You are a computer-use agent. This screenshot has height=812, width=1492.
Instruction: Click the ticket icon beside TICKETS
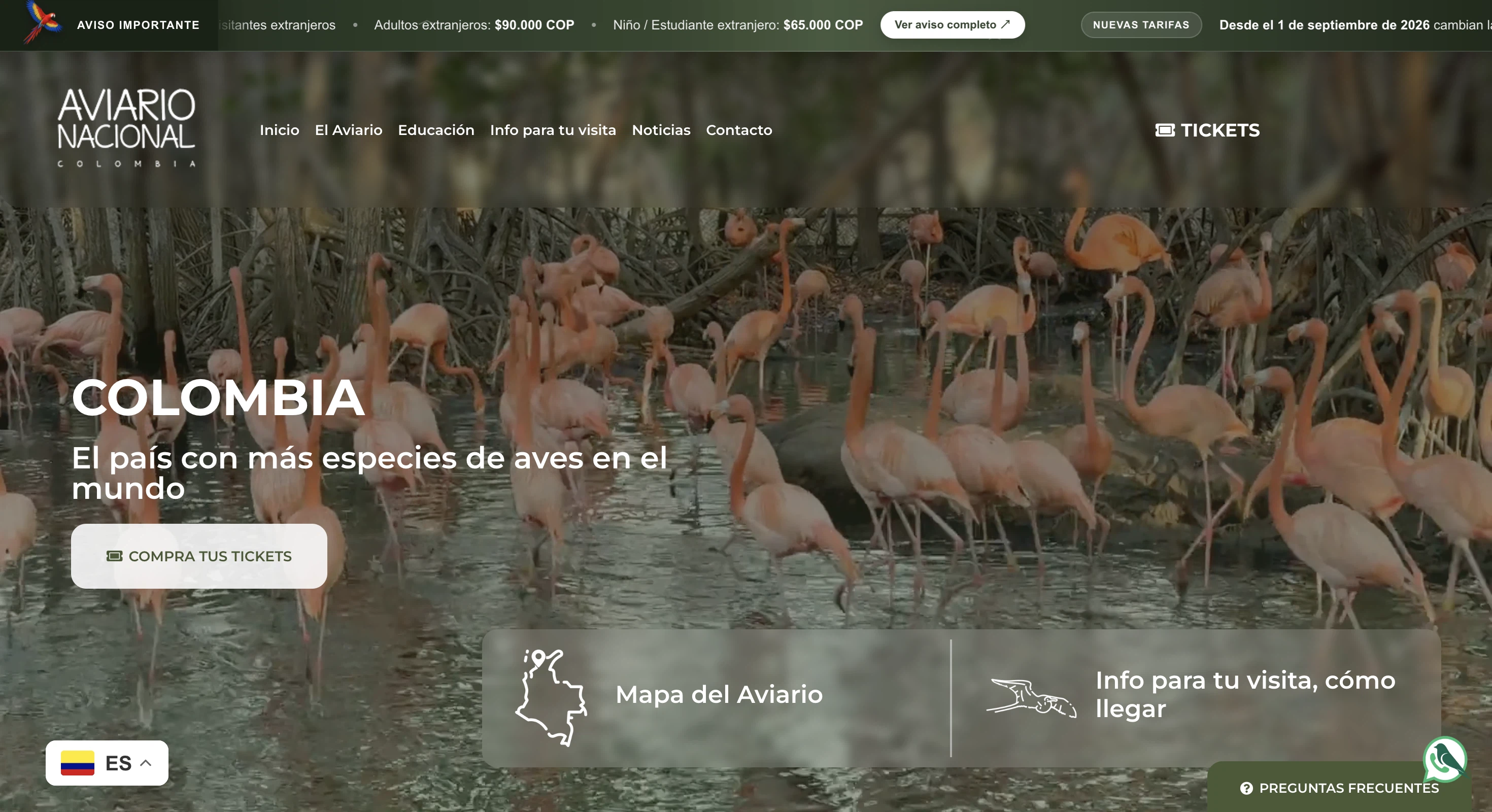(1165, 130)
